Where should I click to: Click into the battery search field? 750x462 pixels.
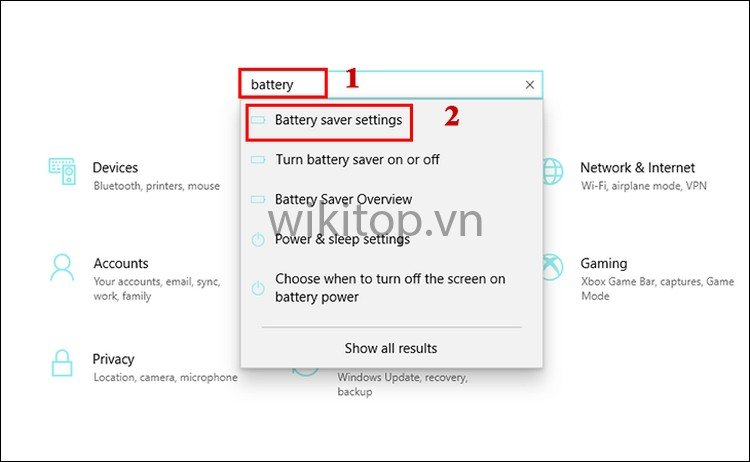coord(391,85)
